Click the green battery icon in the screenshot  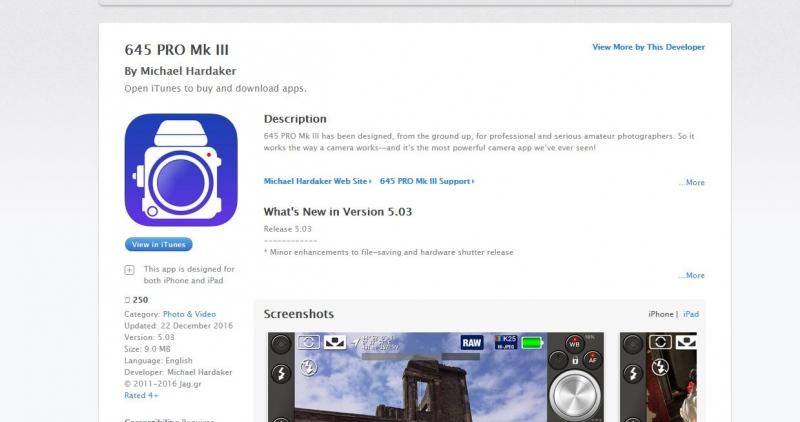pos(531,343)
